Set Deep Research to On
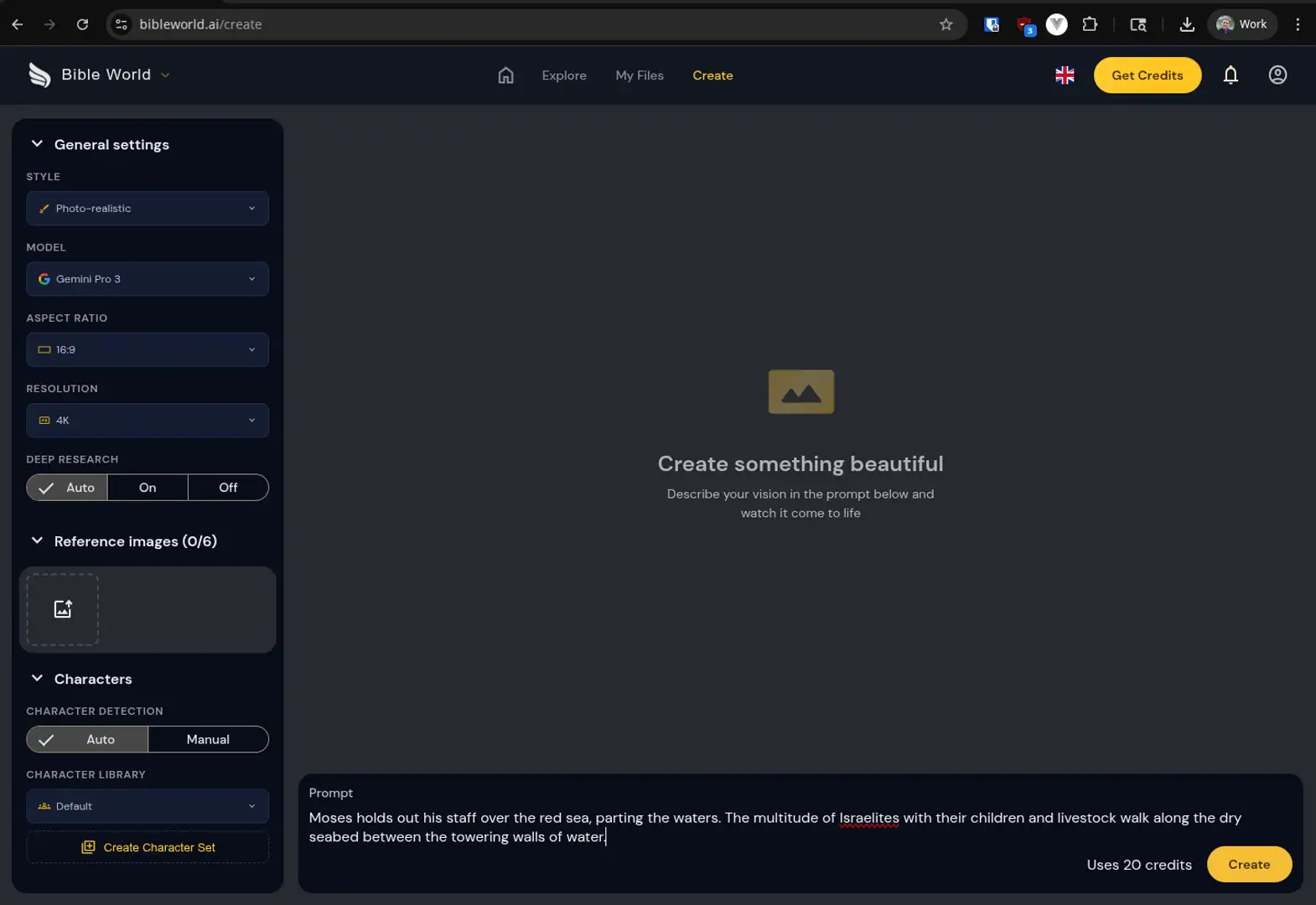Image resolution: width=1316 pixels, height=905 pixels. (x=148, y=488)
